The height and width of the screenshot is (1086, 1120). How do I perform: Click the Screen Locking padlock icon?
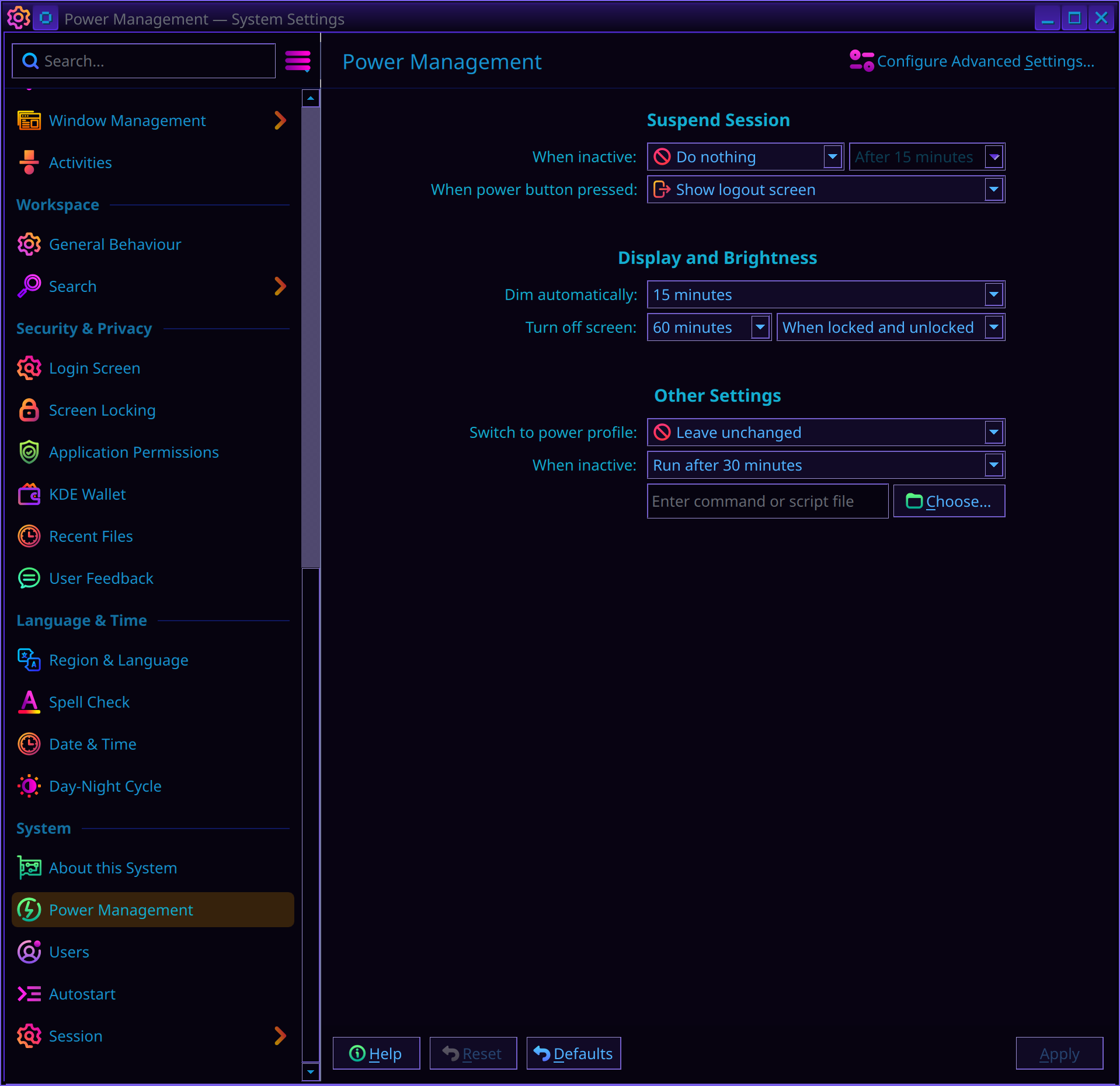coord(29,410)
